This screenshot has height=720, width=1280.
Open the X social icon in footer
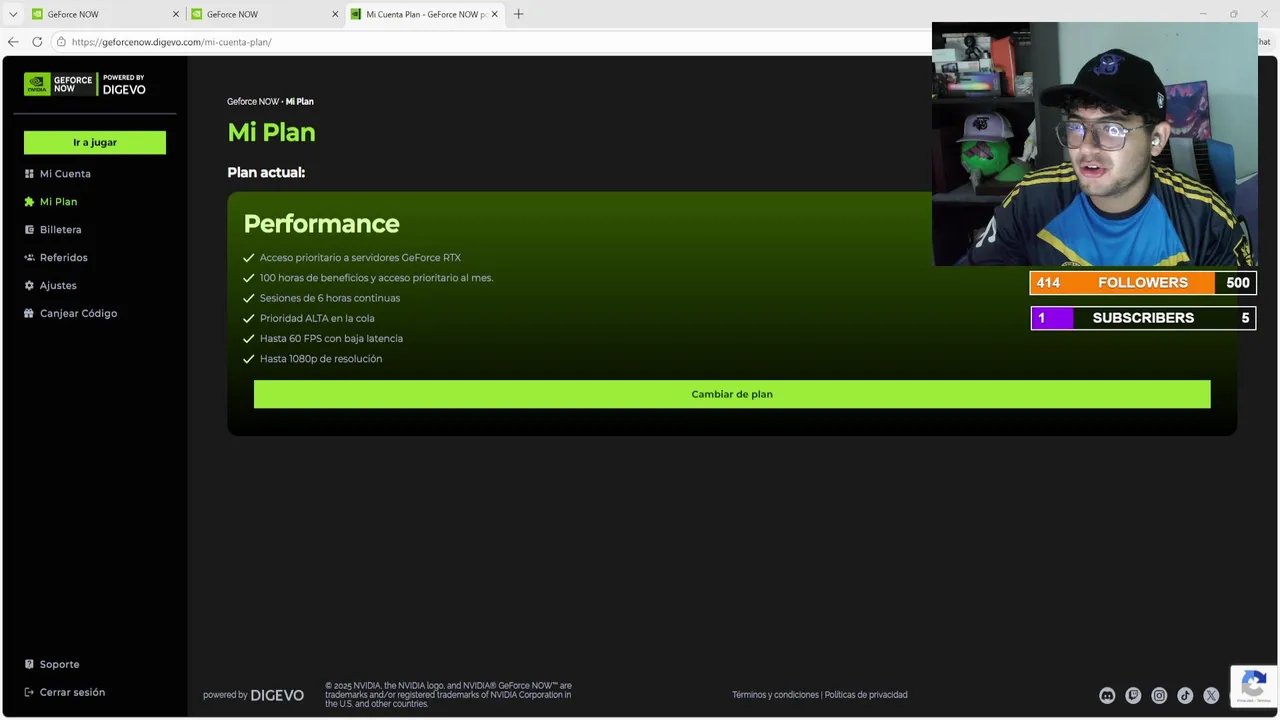coord(1211,695)
